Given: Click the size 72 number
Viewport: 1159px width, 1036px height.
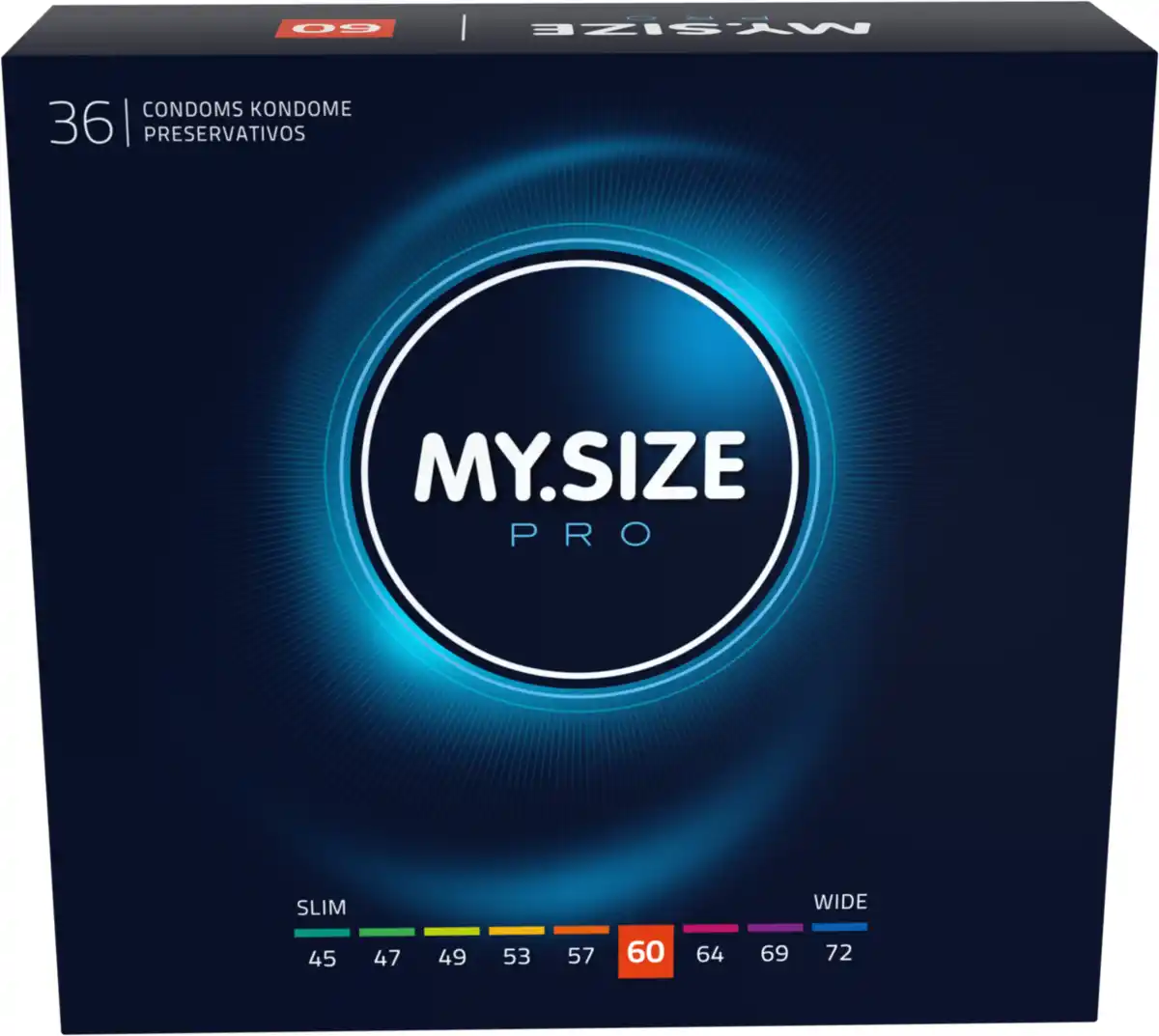Looking at the screenshot, I should (839, 952).
